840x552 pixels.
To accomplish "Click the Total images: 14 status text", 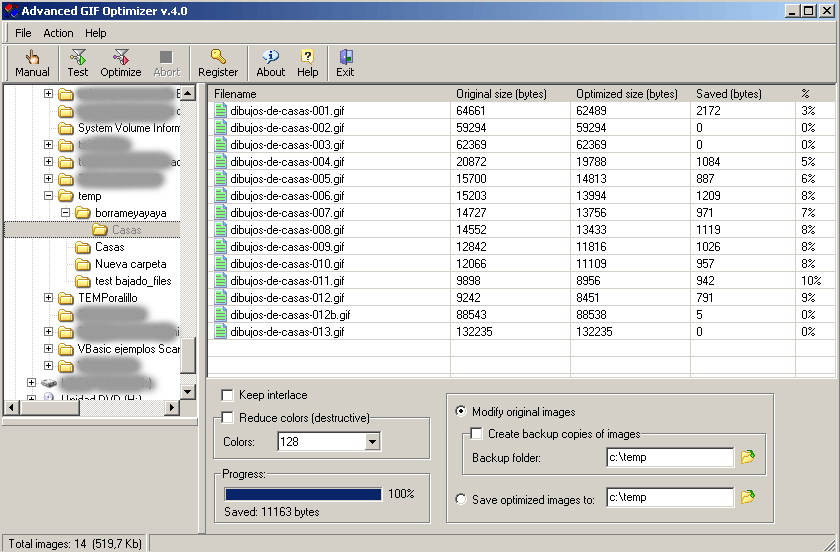I will [x=75, y=543].
